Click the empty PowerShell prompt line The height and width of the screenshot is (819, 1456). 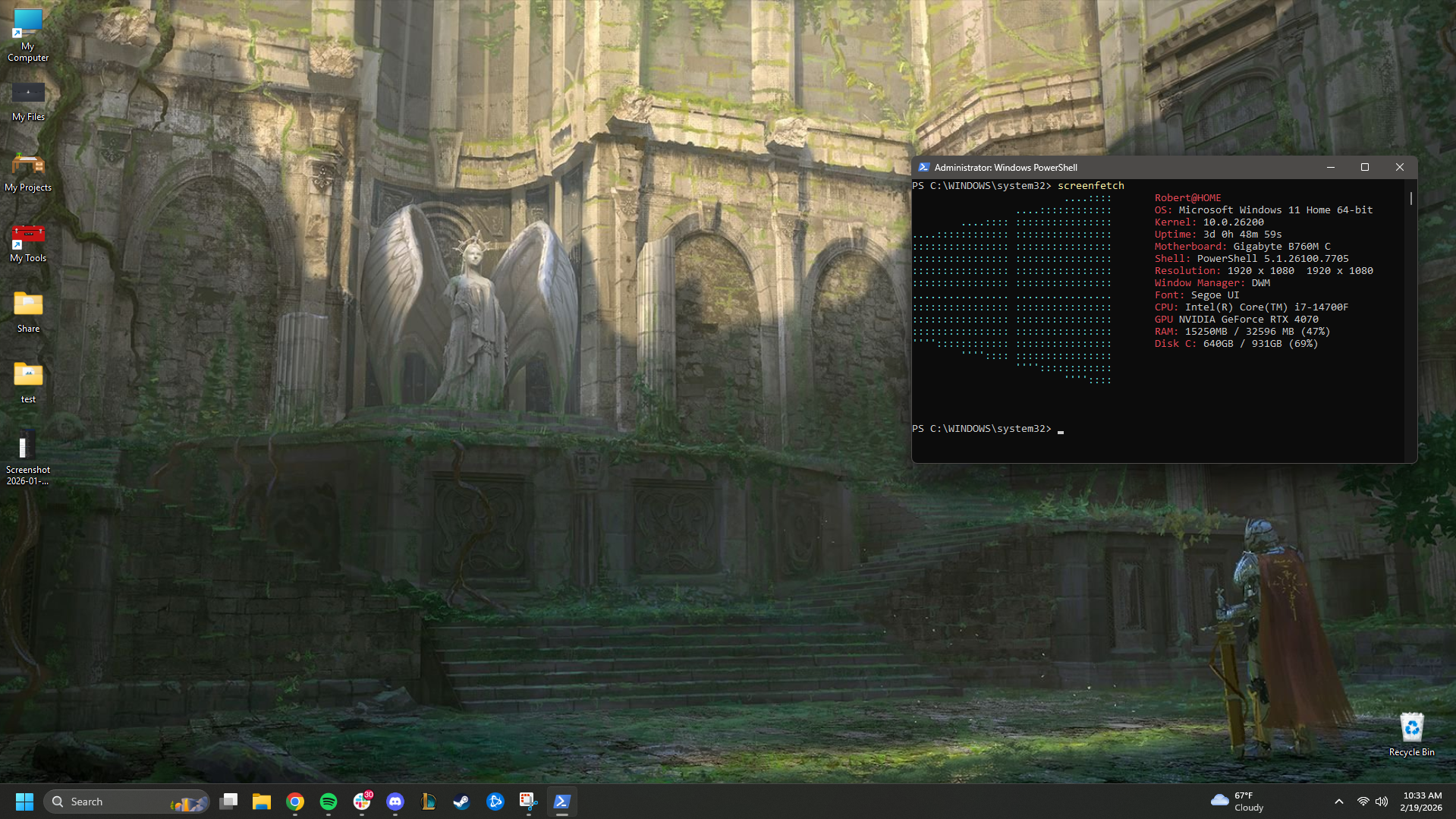(987, 429)
